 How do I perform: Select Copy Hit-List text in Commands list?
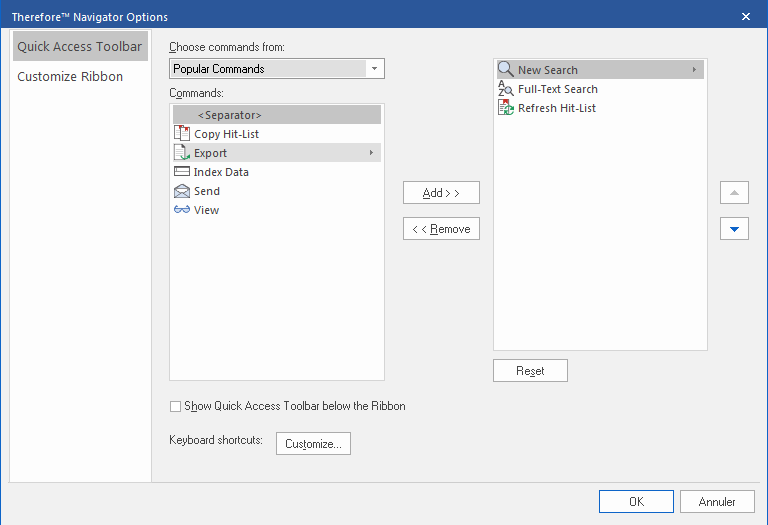click(x=226, y=134)
